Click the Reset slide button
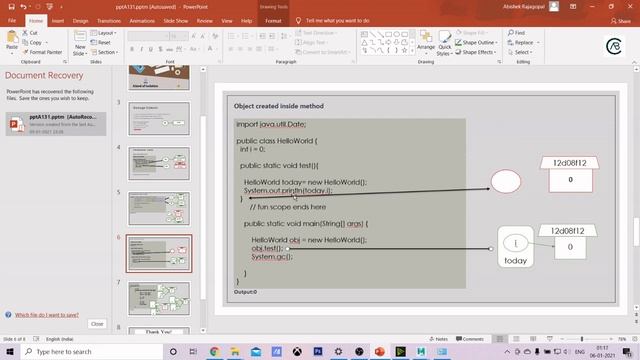The height and width of the screenshot is (360, 640). [100, 42]
